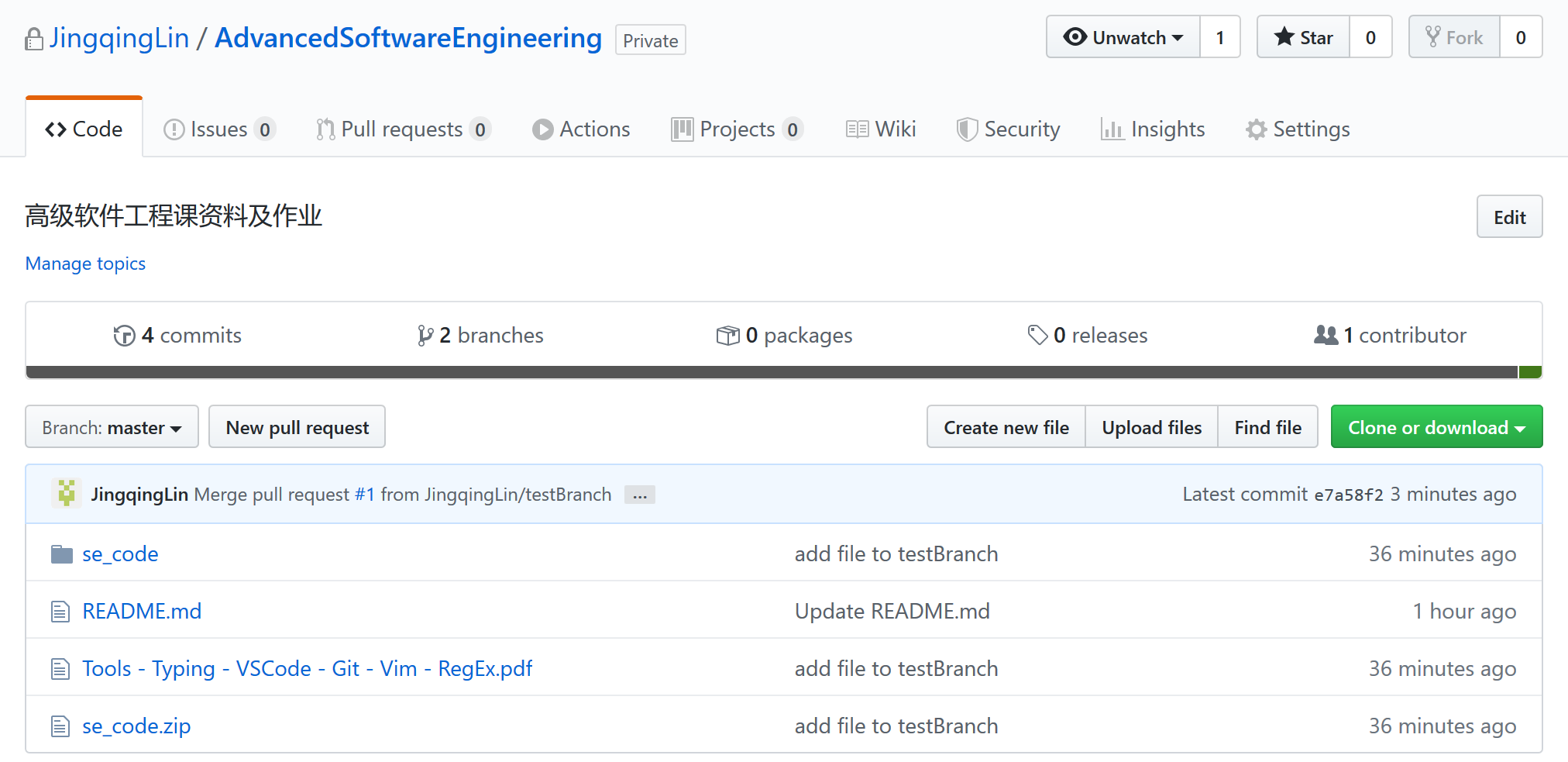Screen dimensions: 1568x762
Task: Click the branches fork icon
Action: coord(425,336)
